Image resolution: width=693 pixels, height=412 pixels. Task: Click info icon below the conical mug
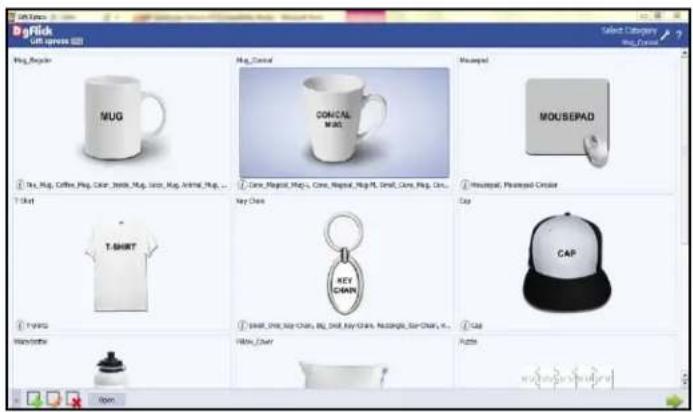(x=242, y=184)
